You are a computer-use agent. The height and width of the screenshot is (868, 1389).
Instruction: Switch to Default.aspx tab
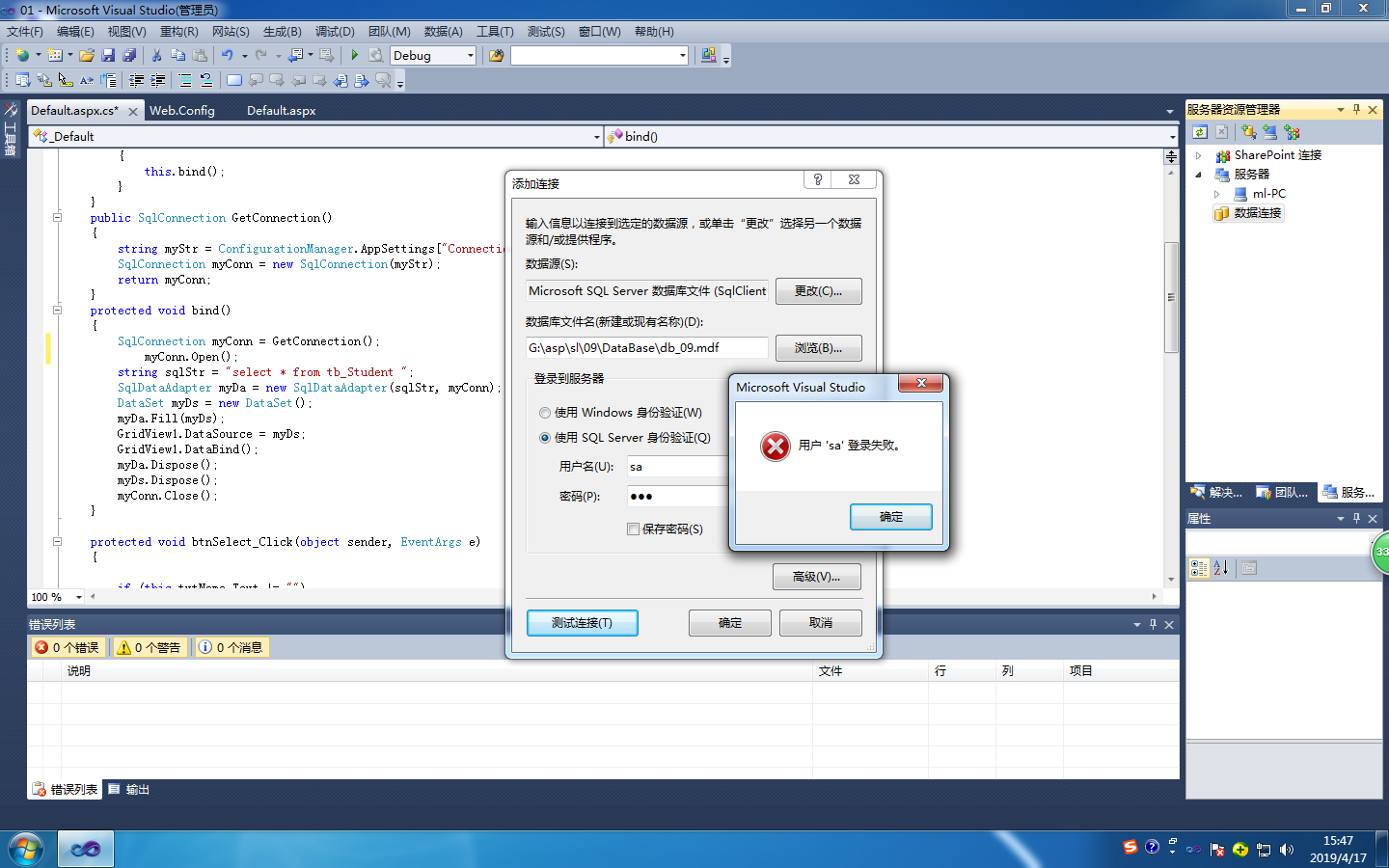tap(282, 111)
